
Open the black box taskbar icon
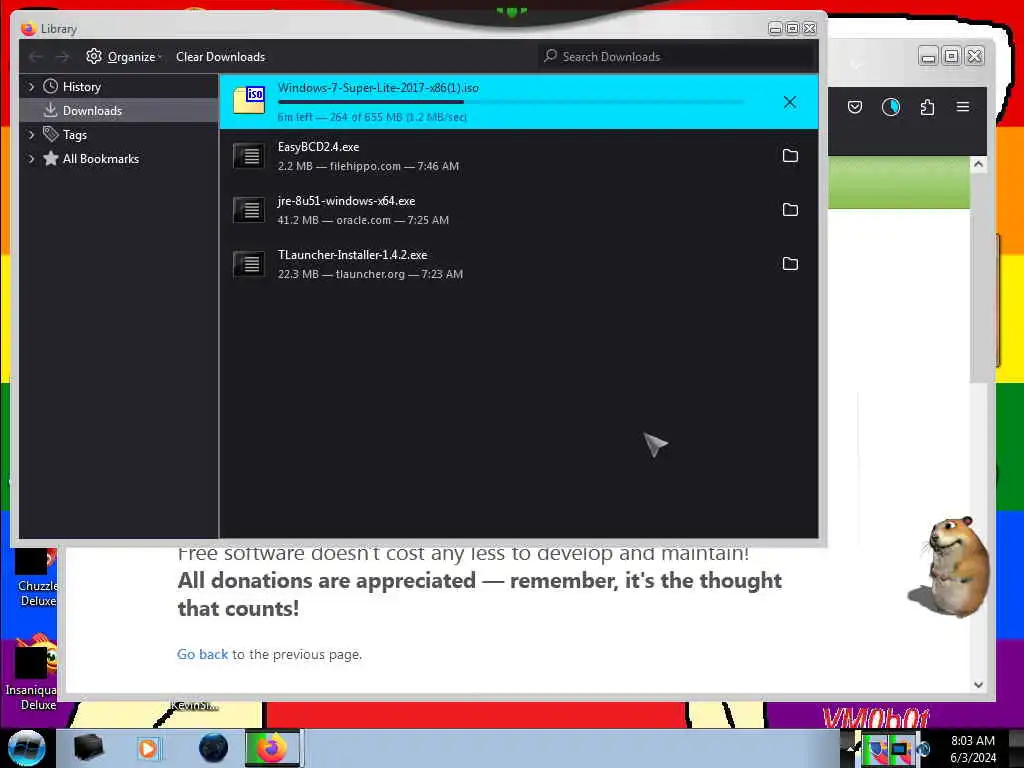point(89,748)
